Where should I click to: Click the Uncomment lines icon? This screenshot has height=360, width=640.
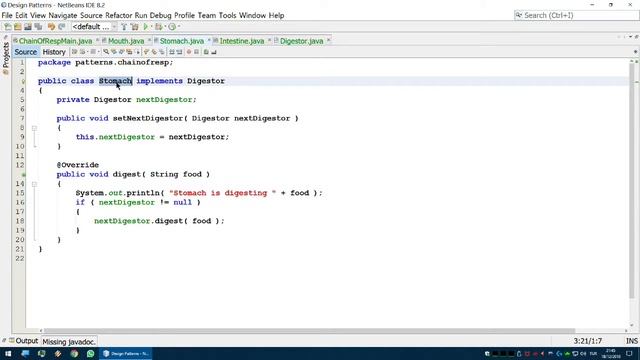(x=213, y=52)
